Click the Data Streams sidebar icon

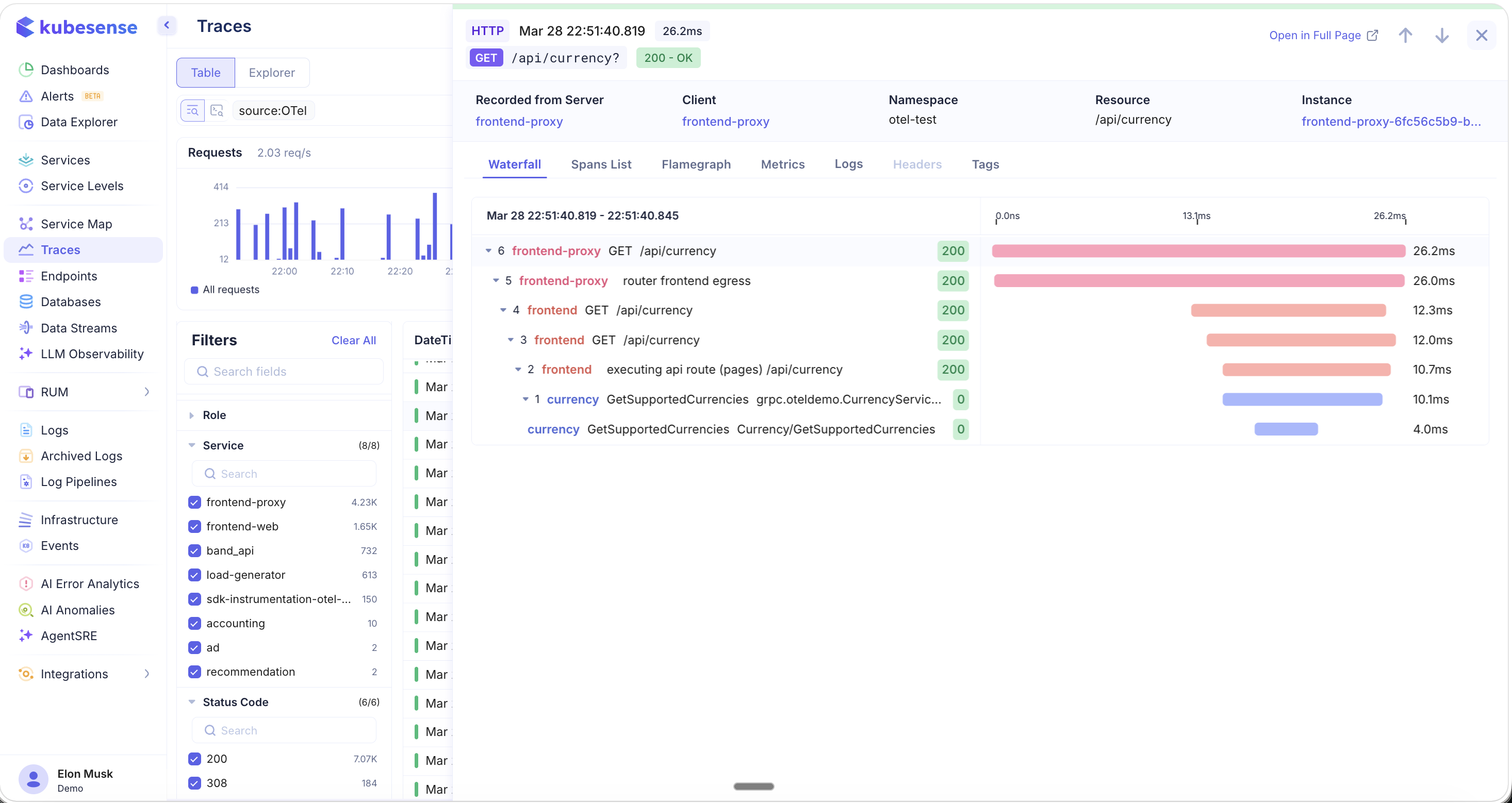pyautogui.click(x=25, y=328)
